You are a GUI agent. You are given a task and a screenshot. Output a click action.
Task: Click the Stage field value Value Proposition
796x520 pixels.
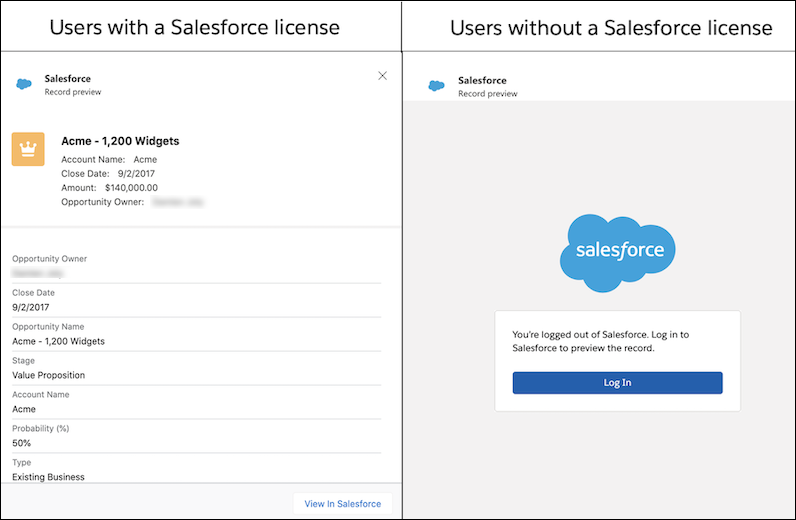[48, 375]
